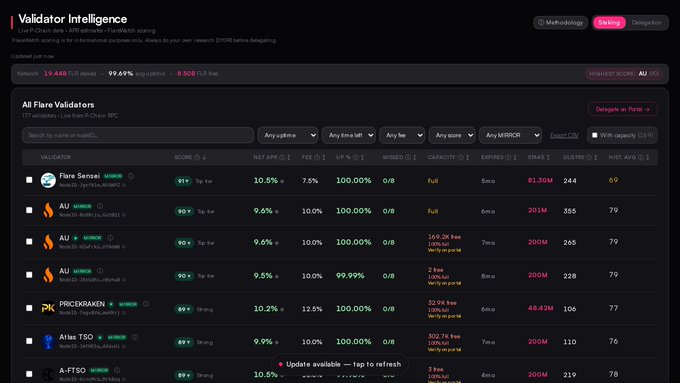Click MIRROR badge next to Flare Sensei
Image resolution: width=680 pixels, height=383 pixels.
[x=113, y=176]
